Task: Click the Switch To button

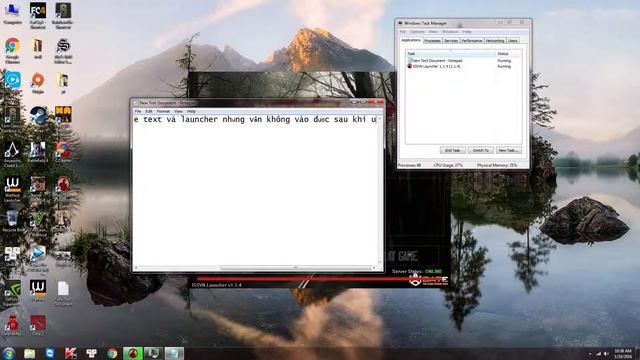Action: tap(480, 150)
